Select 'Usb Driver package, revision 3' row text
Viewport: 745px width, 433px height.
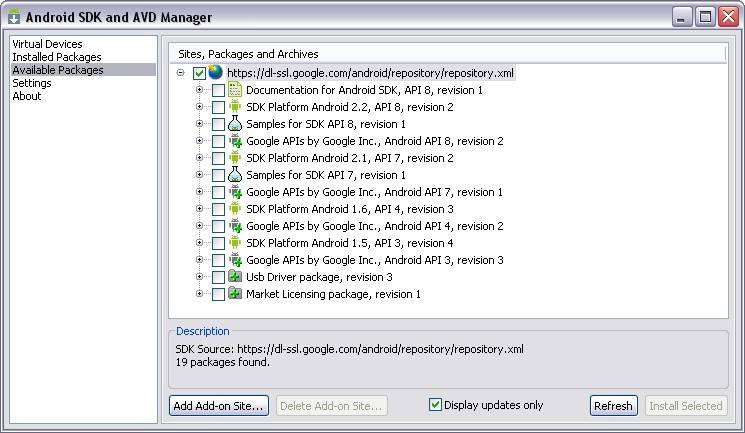[x=319, y=277]
